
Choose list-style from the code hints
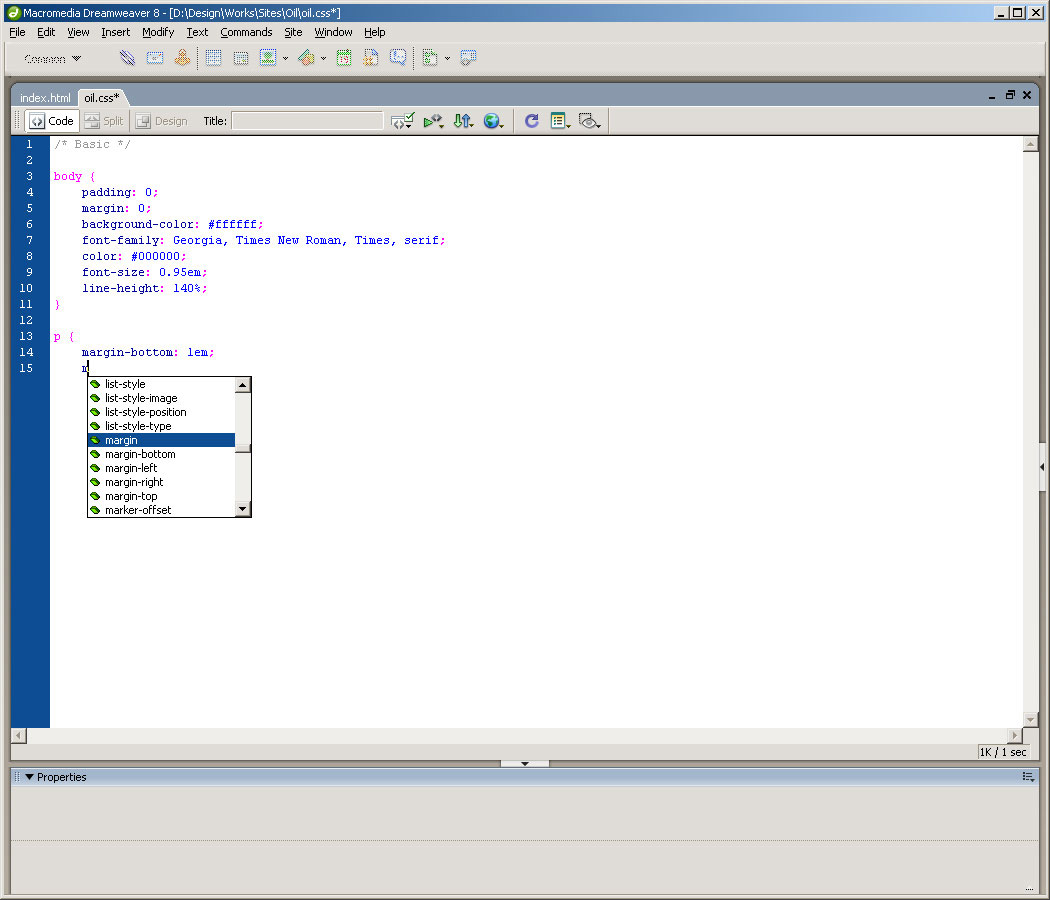tap(161, 384)
